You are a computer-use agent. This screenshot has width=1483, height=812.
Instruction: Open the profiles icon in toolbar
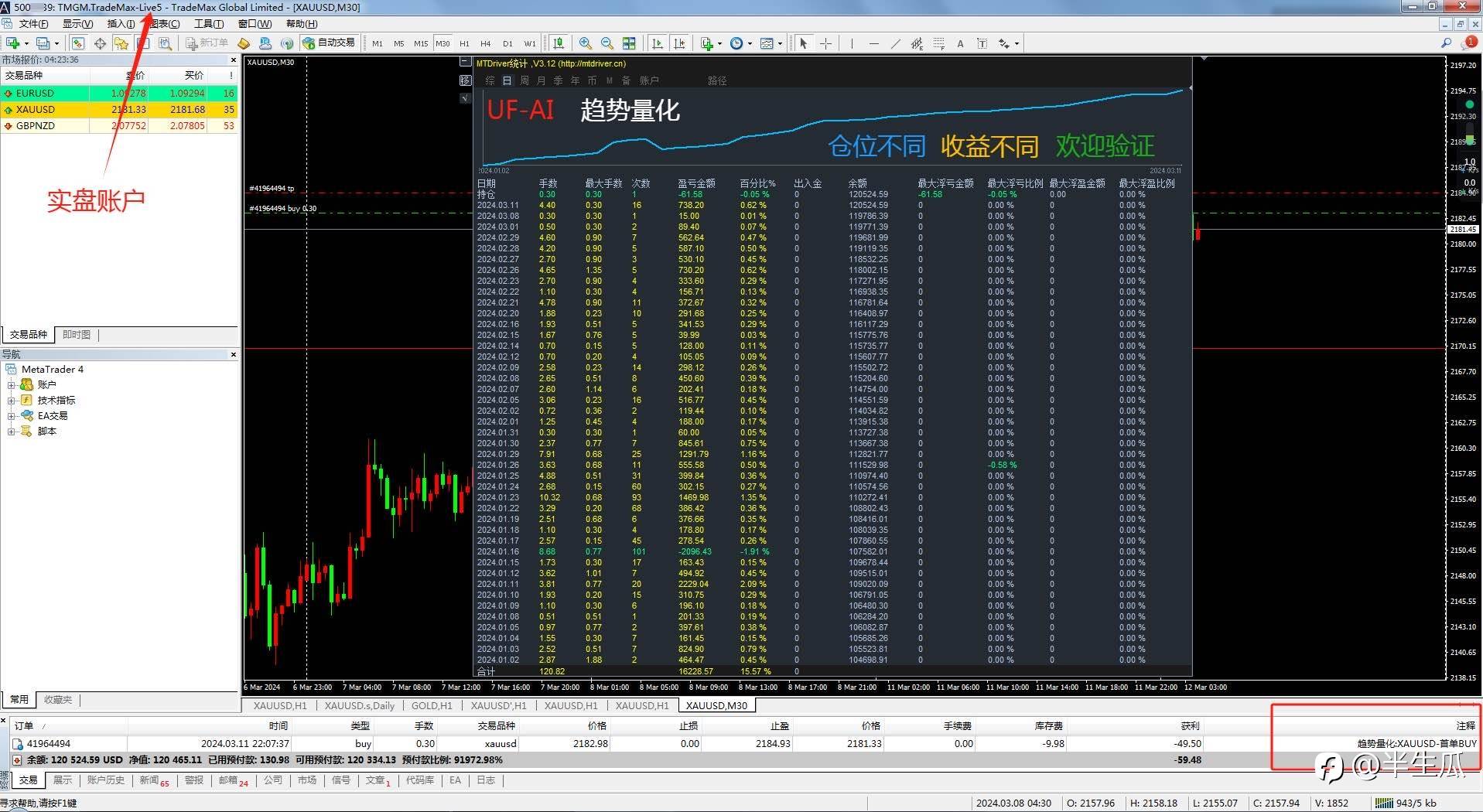[43, 43]
